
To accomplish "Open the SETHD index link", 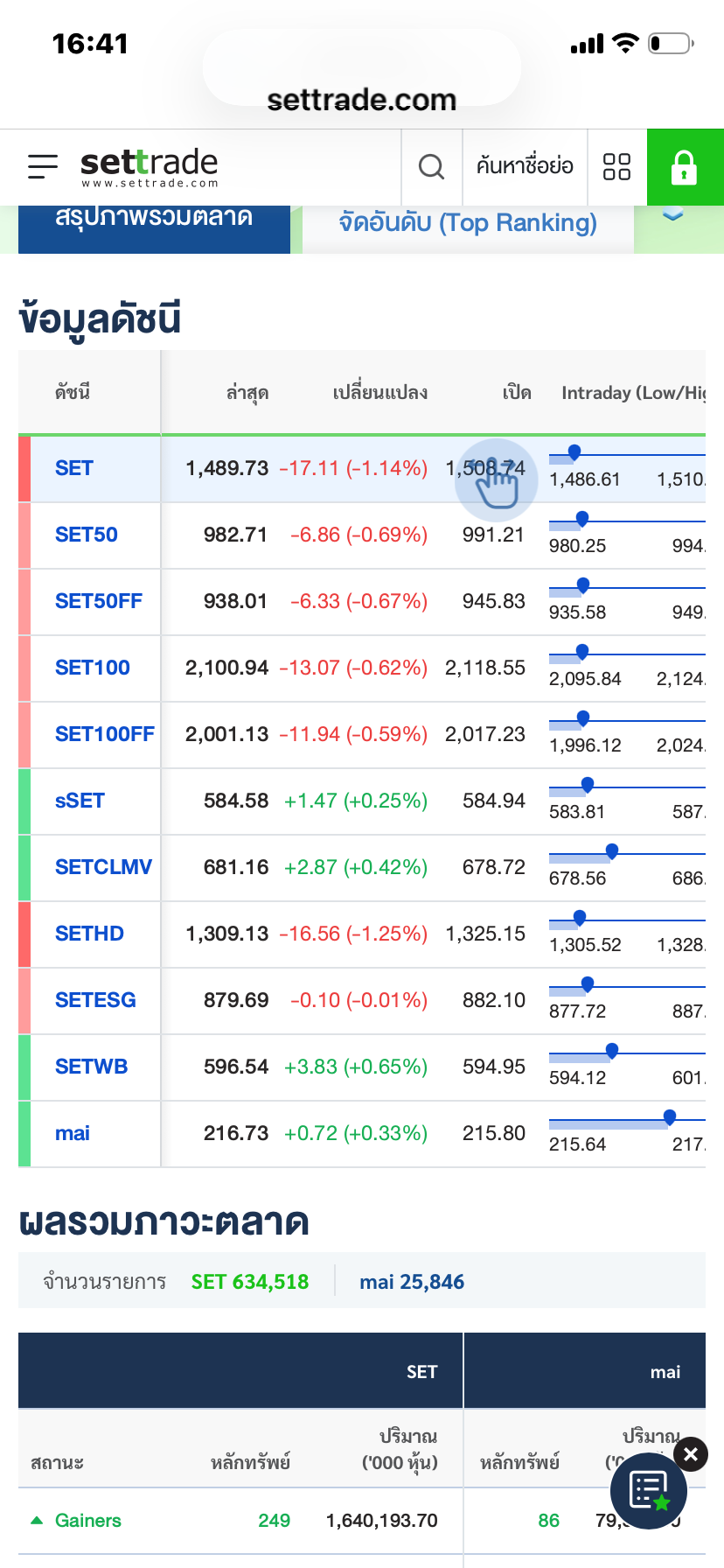I will click(x=89, y=934).
